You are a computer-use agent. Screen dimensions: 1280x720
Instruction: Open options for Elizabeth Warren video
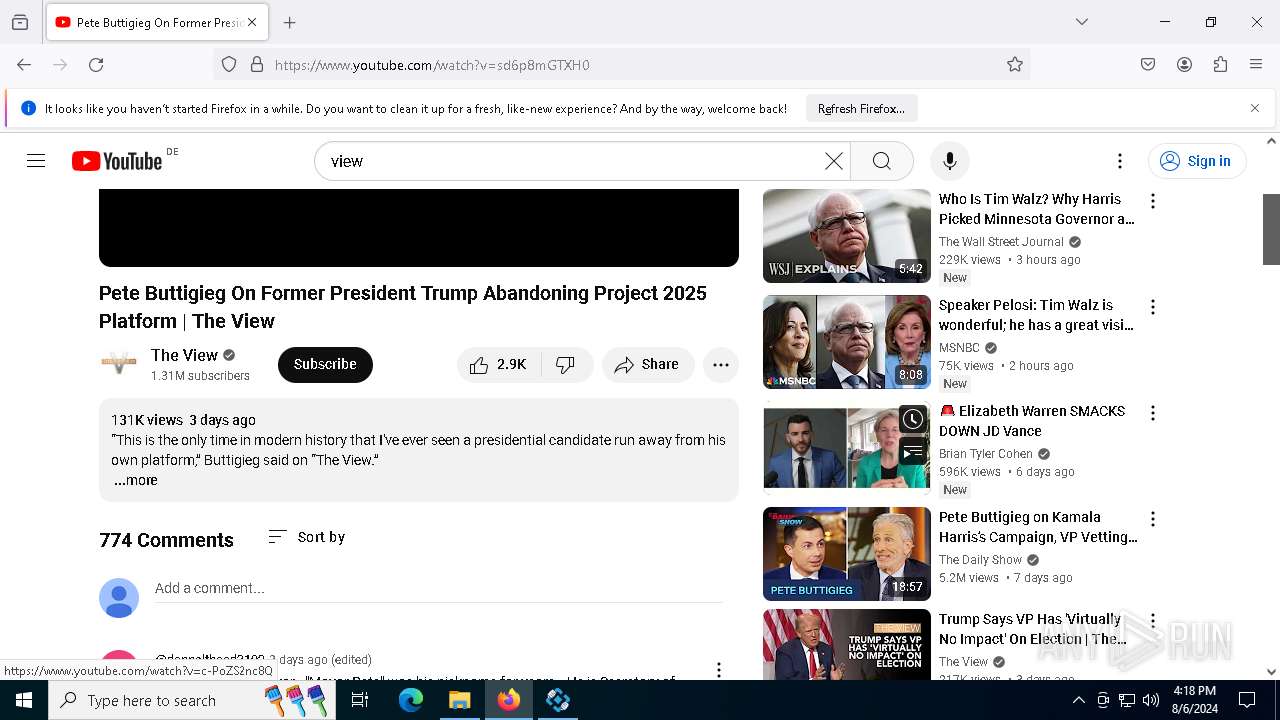coord(1153,413)
